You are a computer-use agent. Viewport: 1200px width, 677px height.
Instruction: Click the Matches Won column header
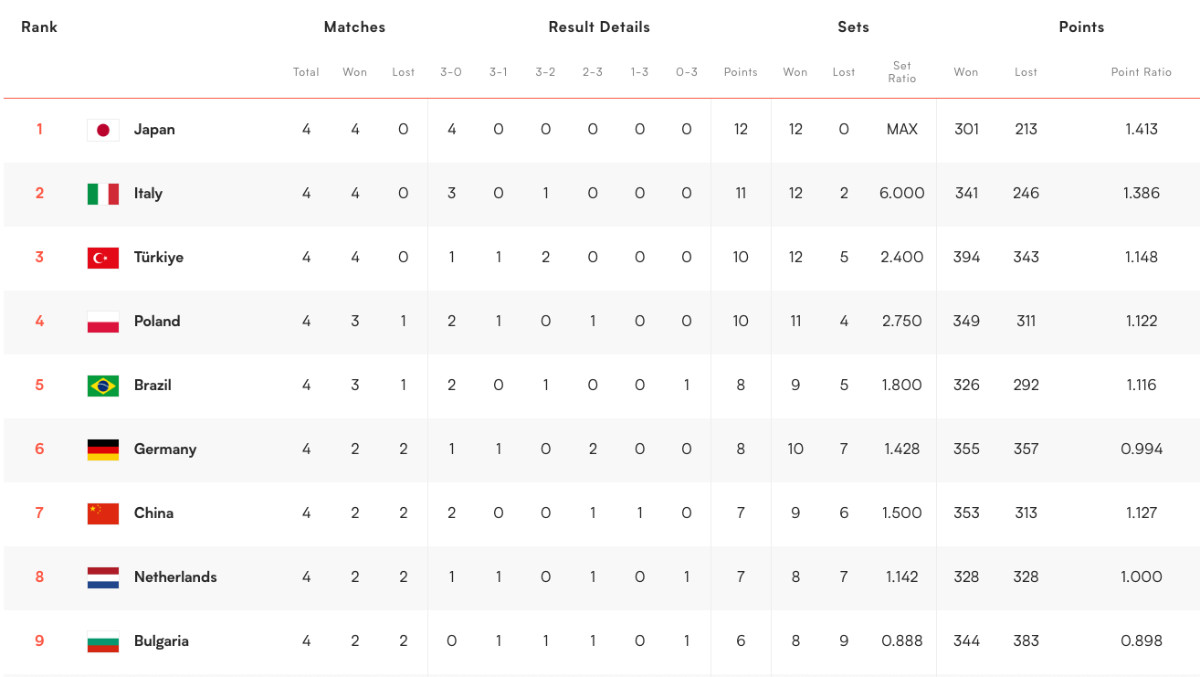[x=355, y=72]
